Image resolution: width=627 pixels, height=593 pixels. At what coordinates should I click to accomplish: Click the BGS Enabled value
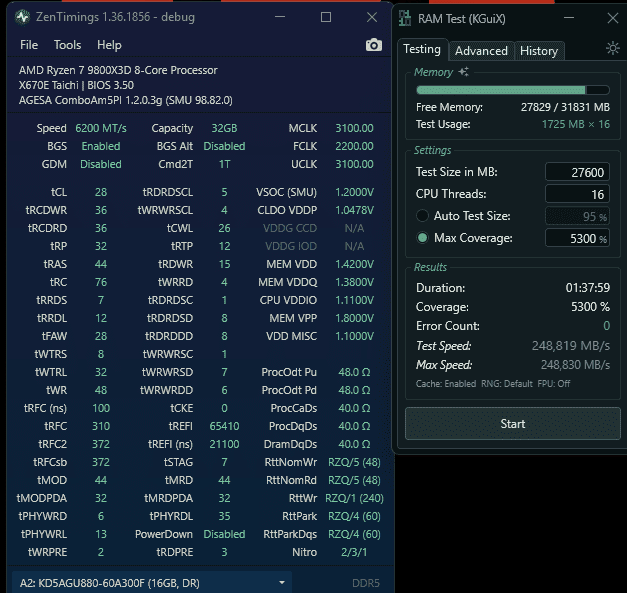101,146
